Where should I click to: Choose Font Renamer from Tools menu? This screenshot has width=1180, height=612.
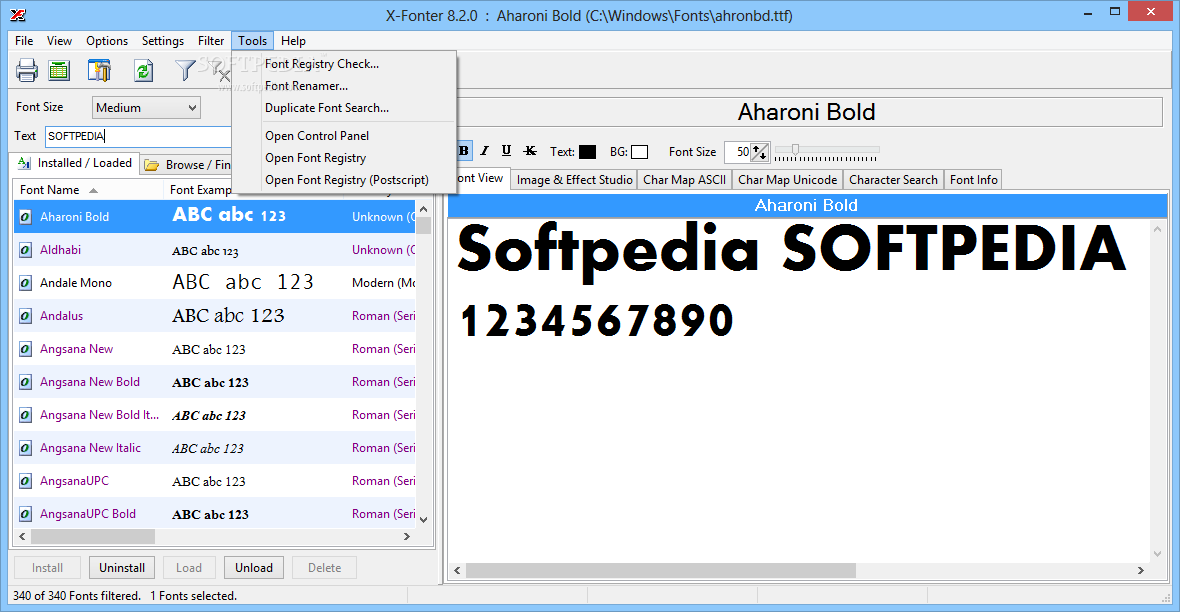tap(343, 86)
